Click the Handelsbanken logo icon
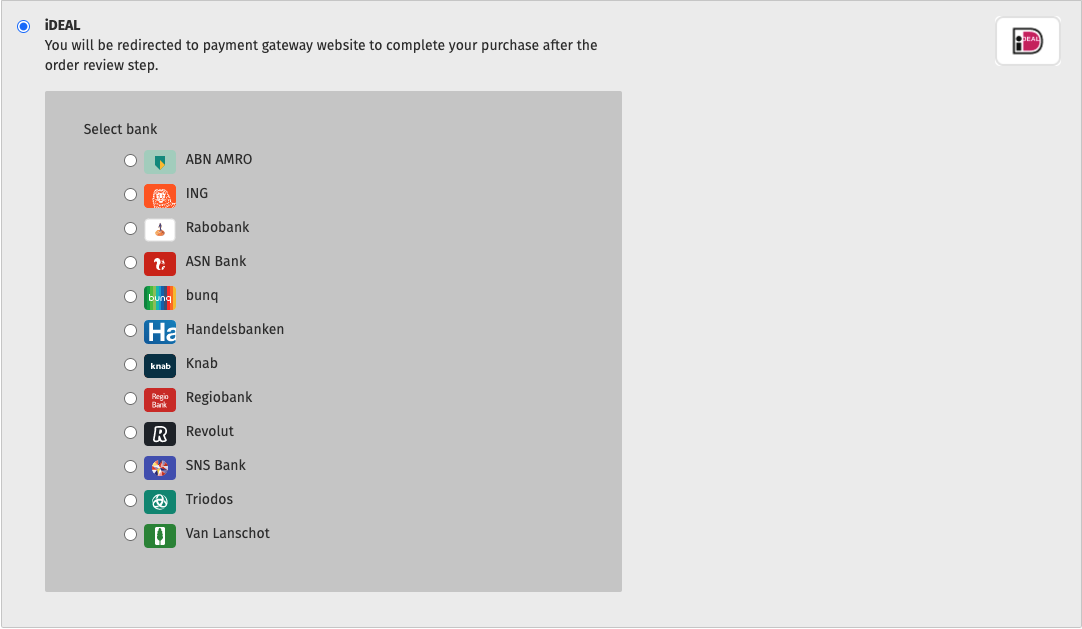Image resolution: width=1082 pixels, height=629 pixels. [x=160, y=330]
